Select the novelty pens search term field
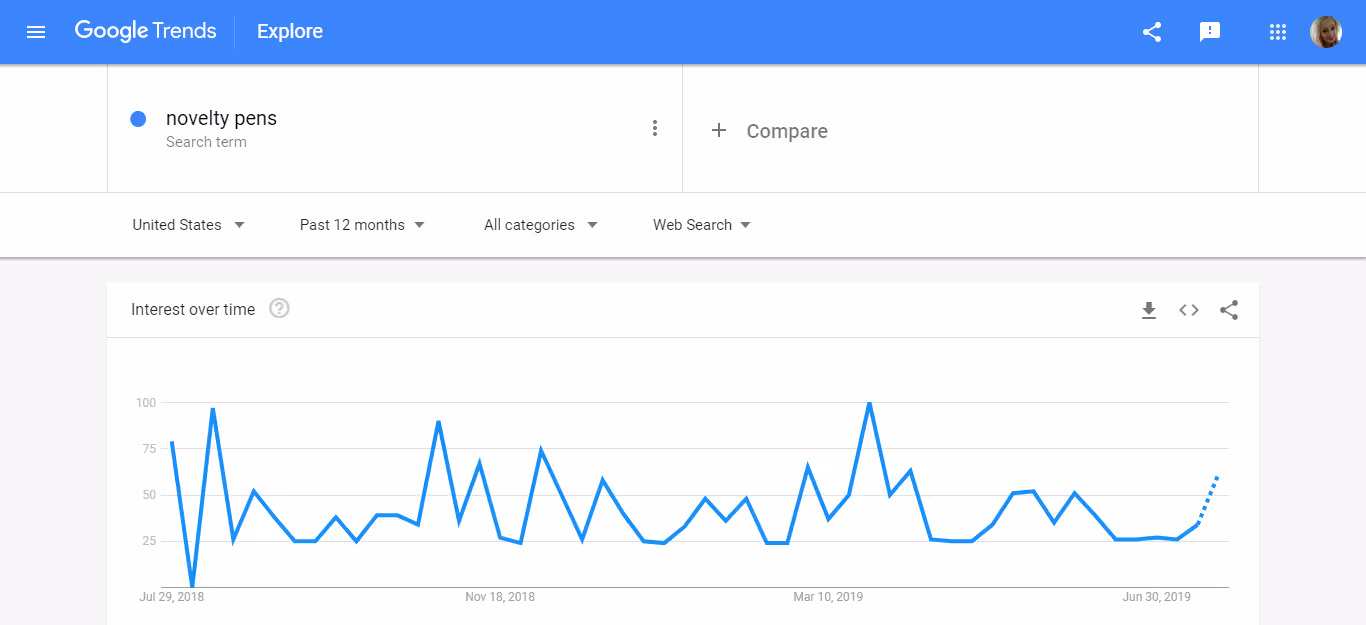 point(221,118)
